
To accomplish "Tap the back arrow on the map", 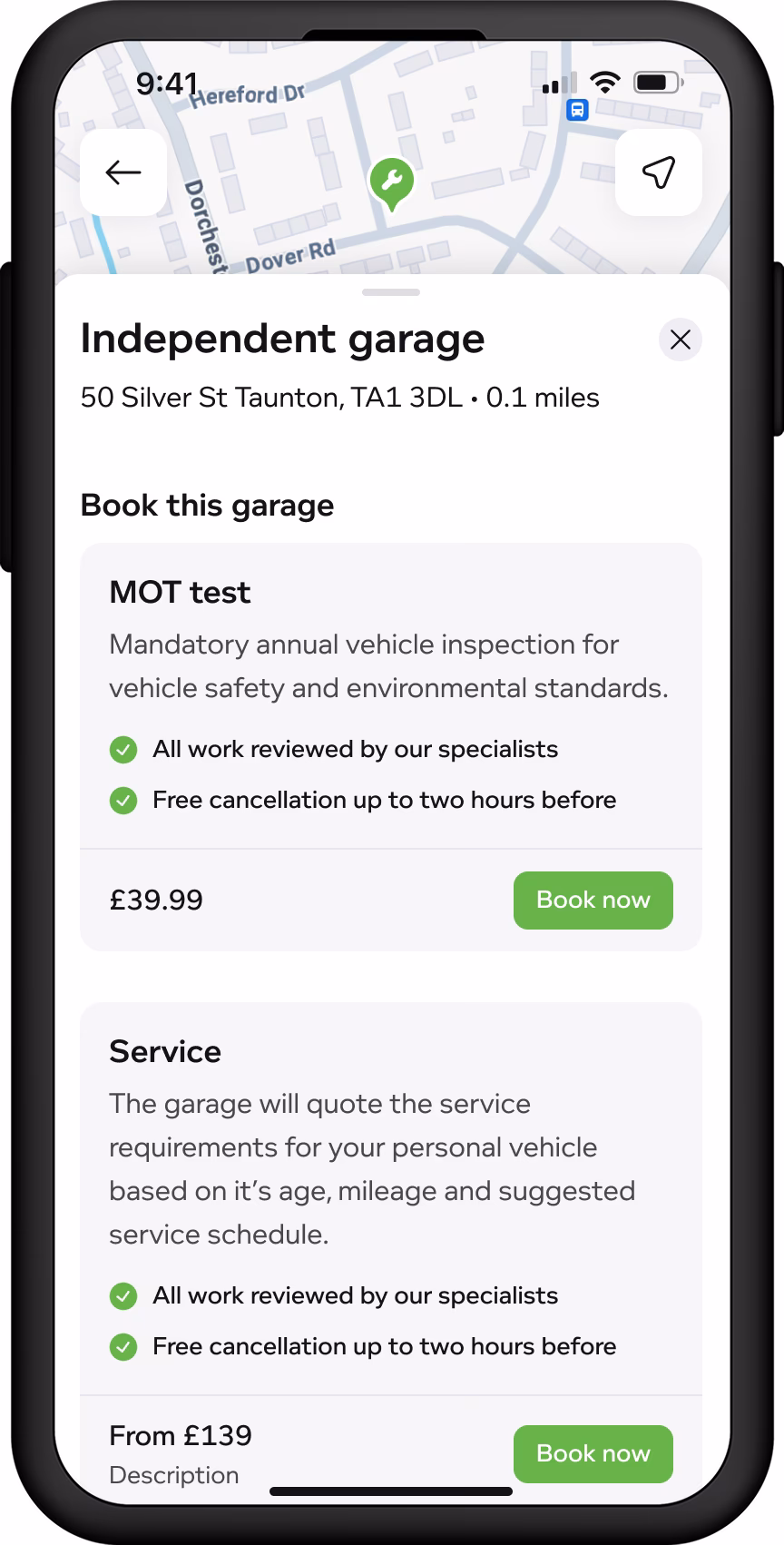I will (x=122, y=172).
